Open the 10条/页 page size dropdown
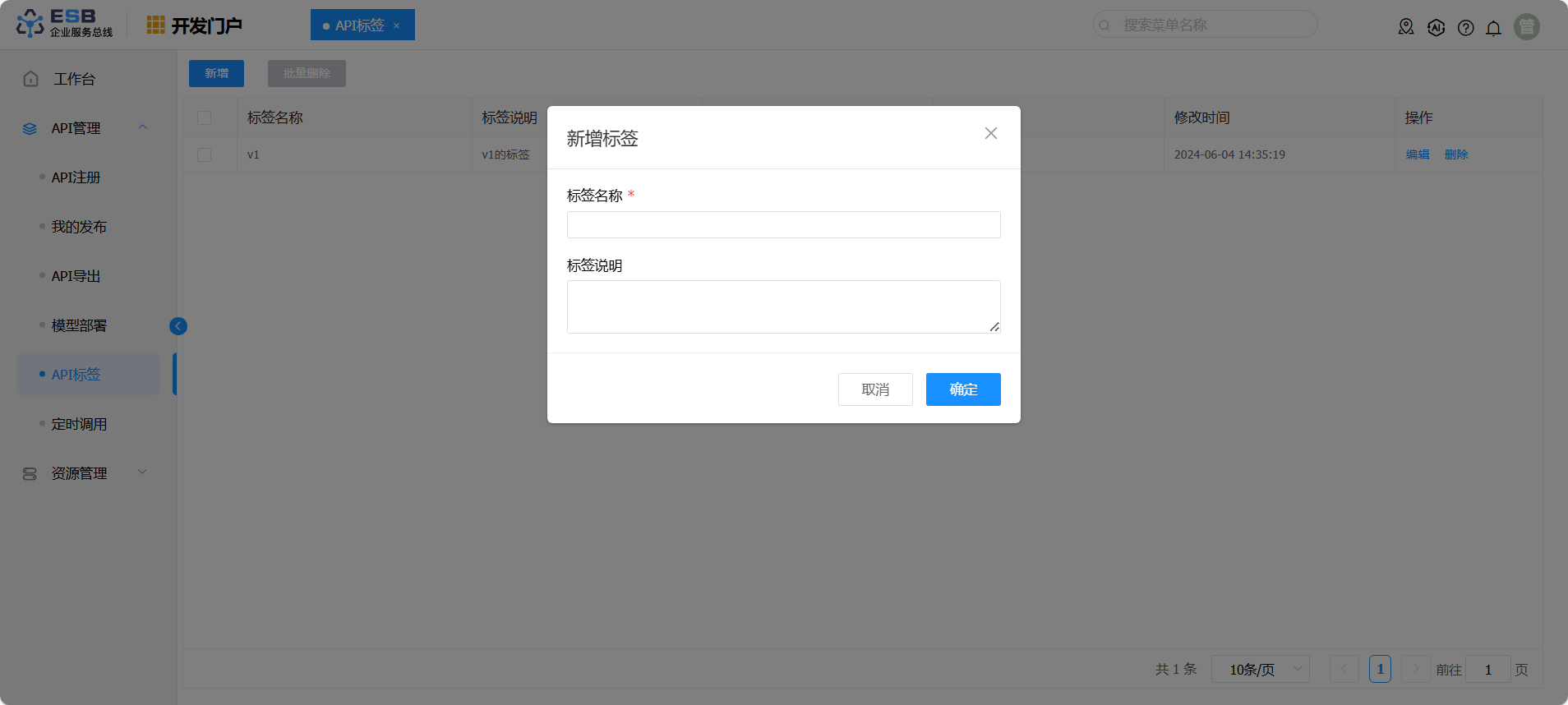 [x=1260, y=670]
